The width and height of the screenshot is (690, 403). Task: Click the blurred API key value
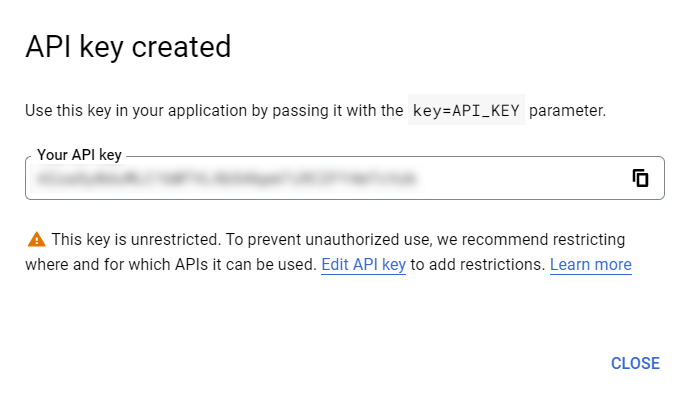pos(226,180)
